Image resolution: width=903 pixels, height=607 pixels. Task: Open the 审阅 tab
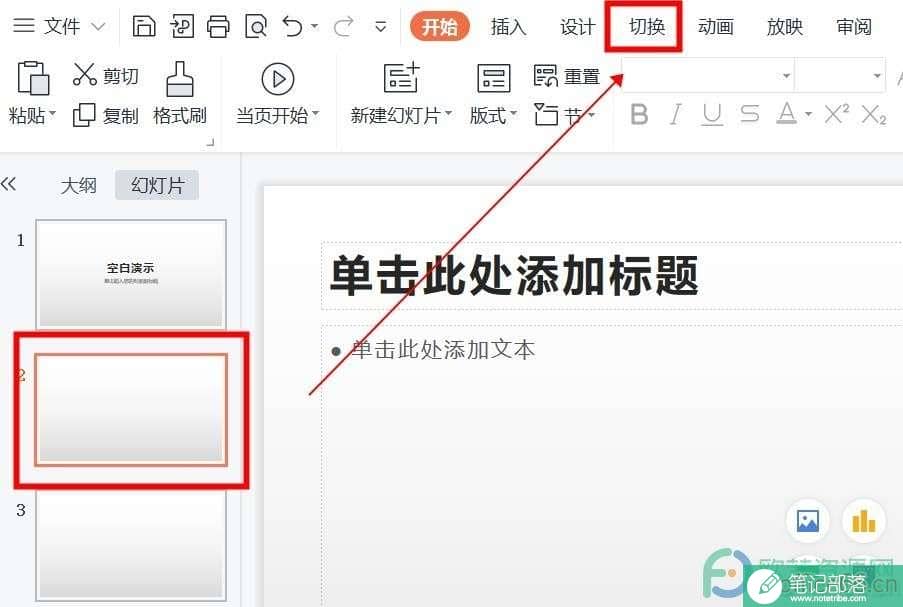(x=853, y=26)
